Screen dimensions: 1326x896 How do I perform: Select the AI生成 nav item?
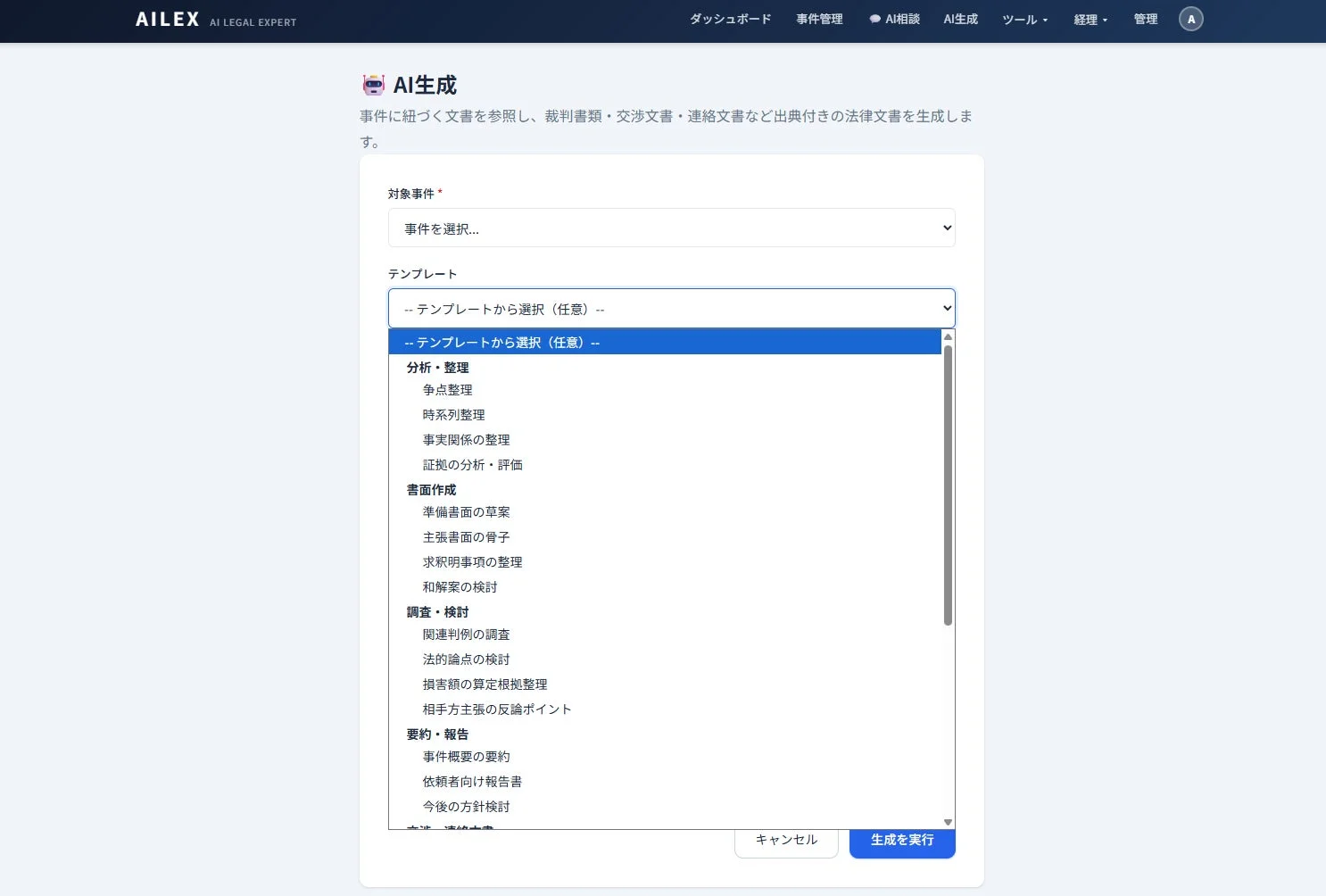click(961, 18)
